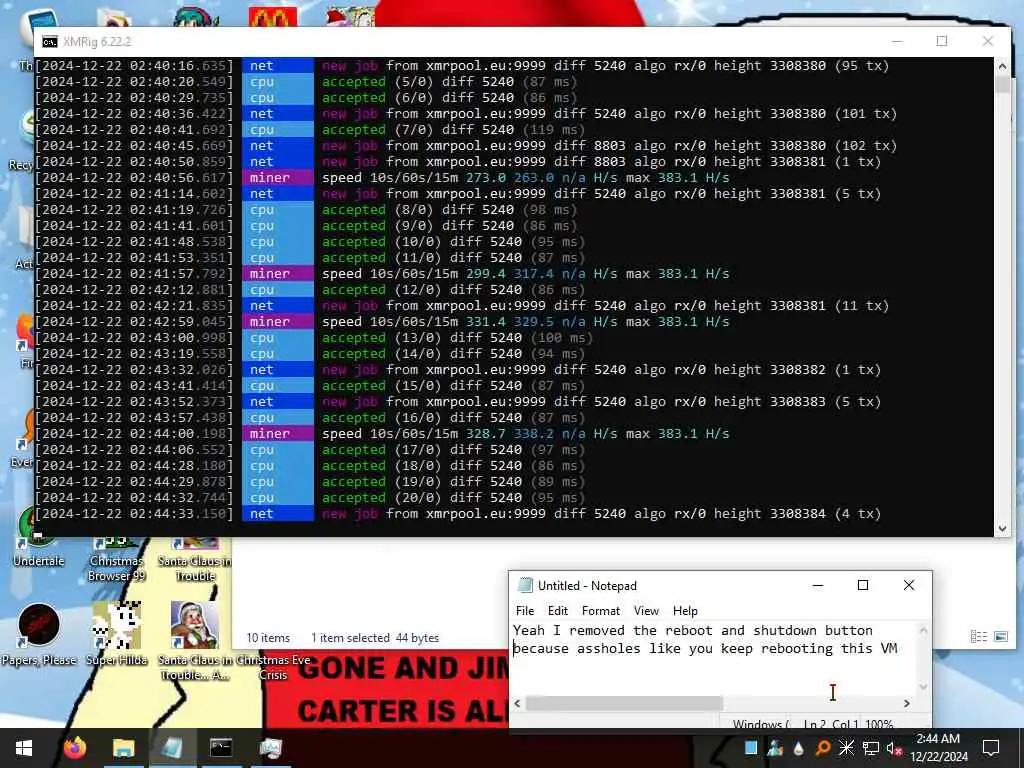Open the muted volume tray icon

coord(894,748)
